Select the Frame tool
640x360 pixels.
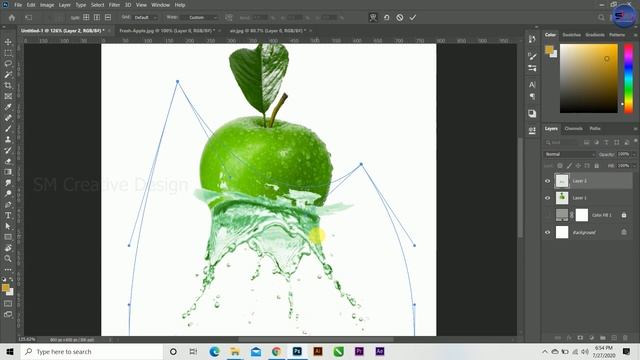[x=8, y=96]
